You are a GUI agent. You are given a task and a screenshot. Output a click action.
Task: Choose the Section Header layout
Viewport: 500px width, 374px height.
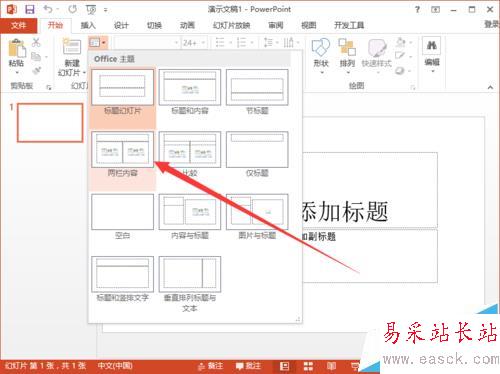(257, 93)
